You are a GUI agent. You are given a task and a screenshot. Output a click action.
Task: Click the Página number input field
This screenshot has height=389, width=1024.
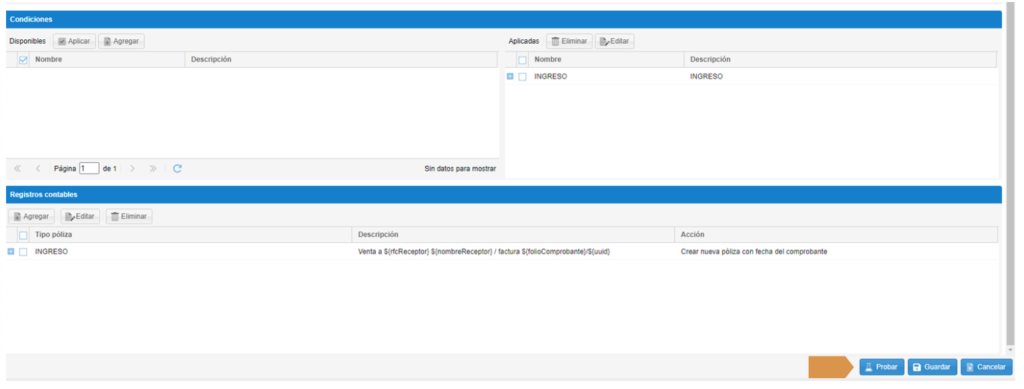(89, 168)
